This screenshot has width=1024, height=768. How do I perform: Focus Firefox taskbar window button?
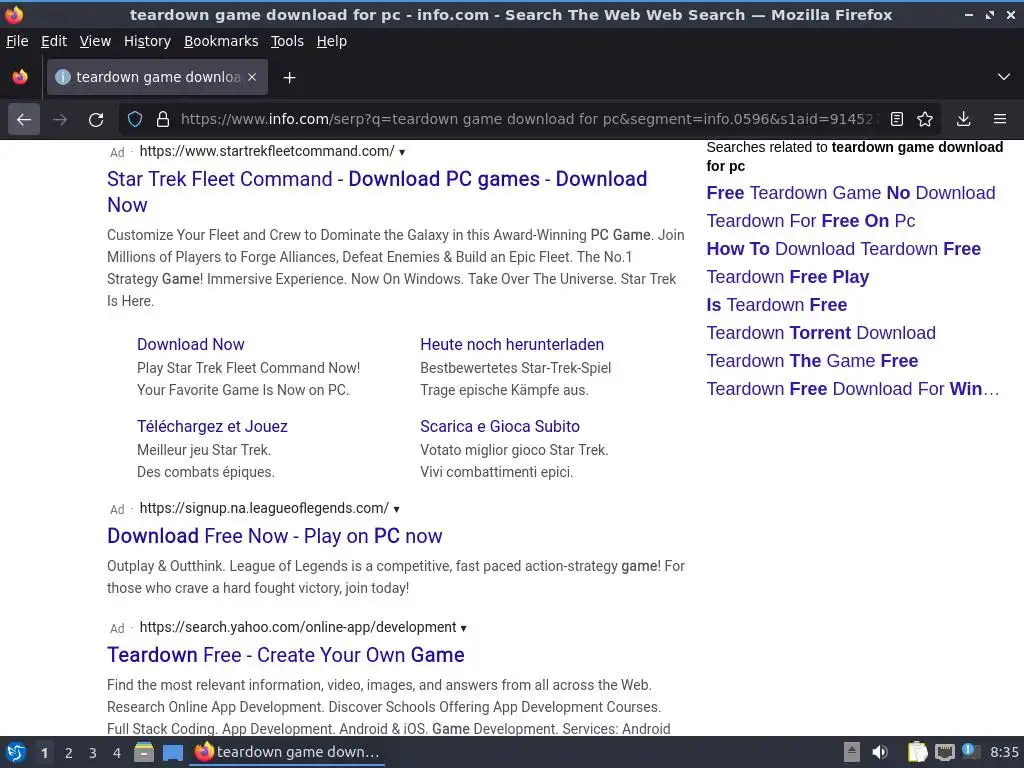pos(287,752)
